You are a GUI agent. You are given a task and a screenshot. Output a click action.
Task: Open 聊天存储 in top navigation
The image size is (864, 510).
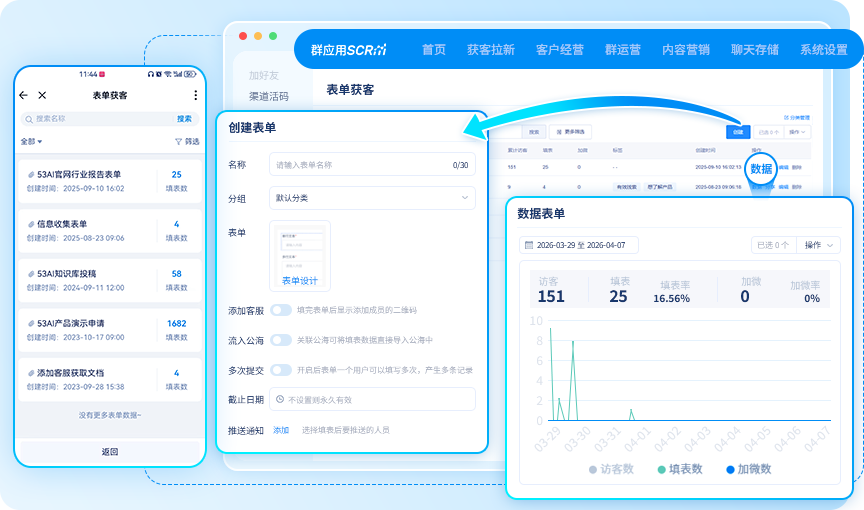click(754, 50)
